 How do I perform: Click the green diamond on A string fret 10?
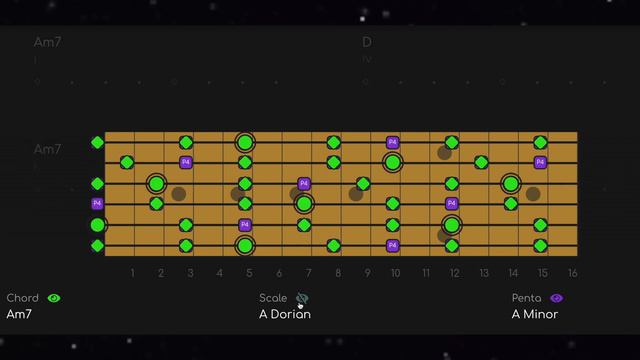tap(393, 225)
